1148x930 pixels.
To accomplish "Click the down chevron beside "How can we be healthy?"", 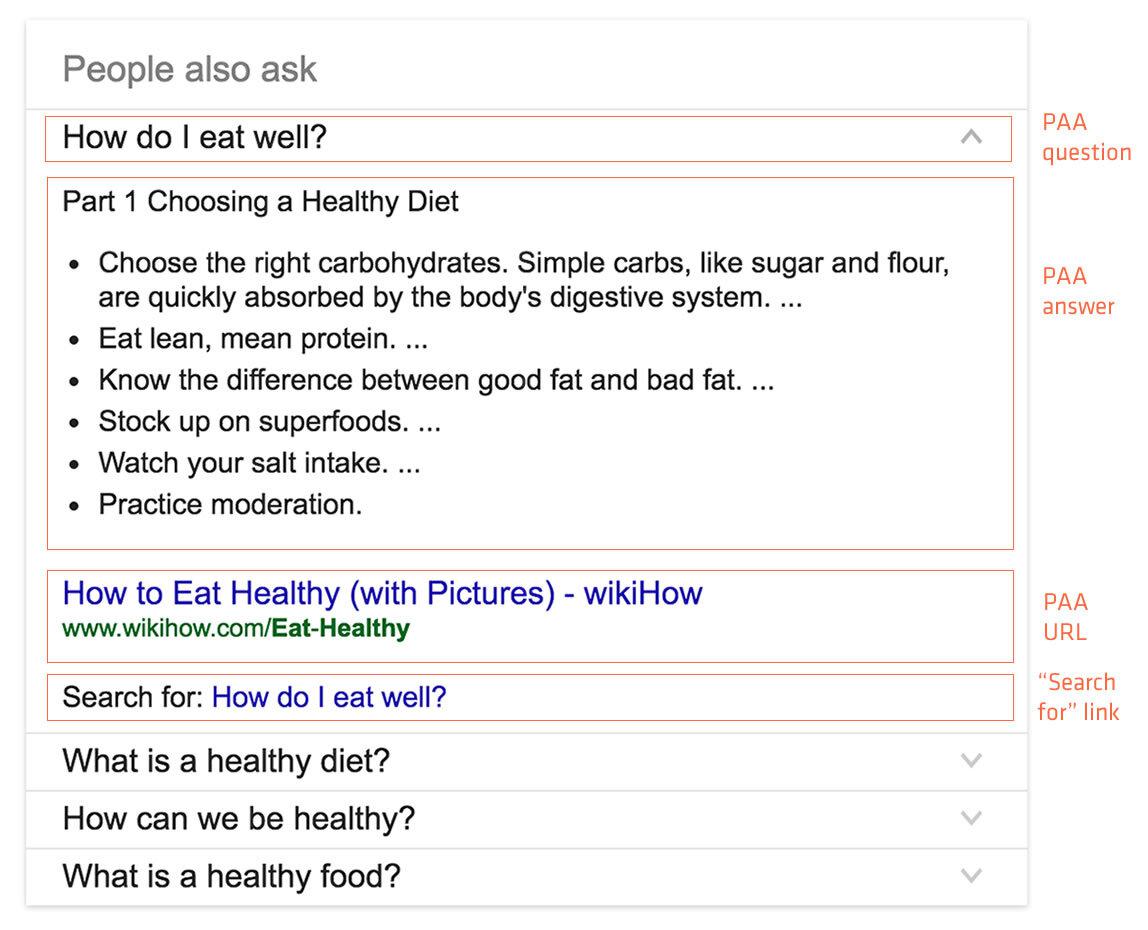I will [970, 819].
